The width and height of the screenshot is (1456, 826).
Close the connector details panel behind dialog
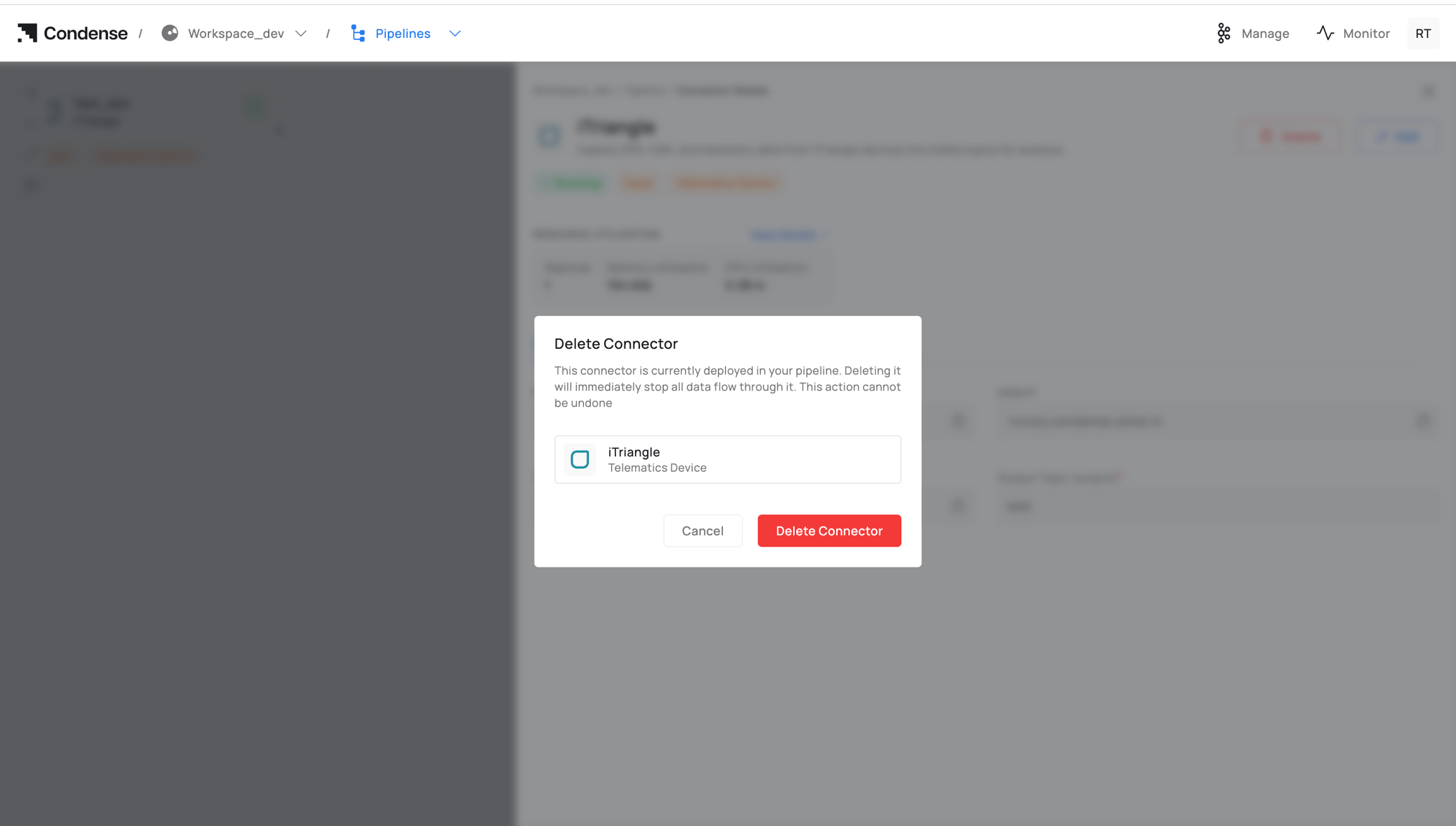tap(1428, 91)
